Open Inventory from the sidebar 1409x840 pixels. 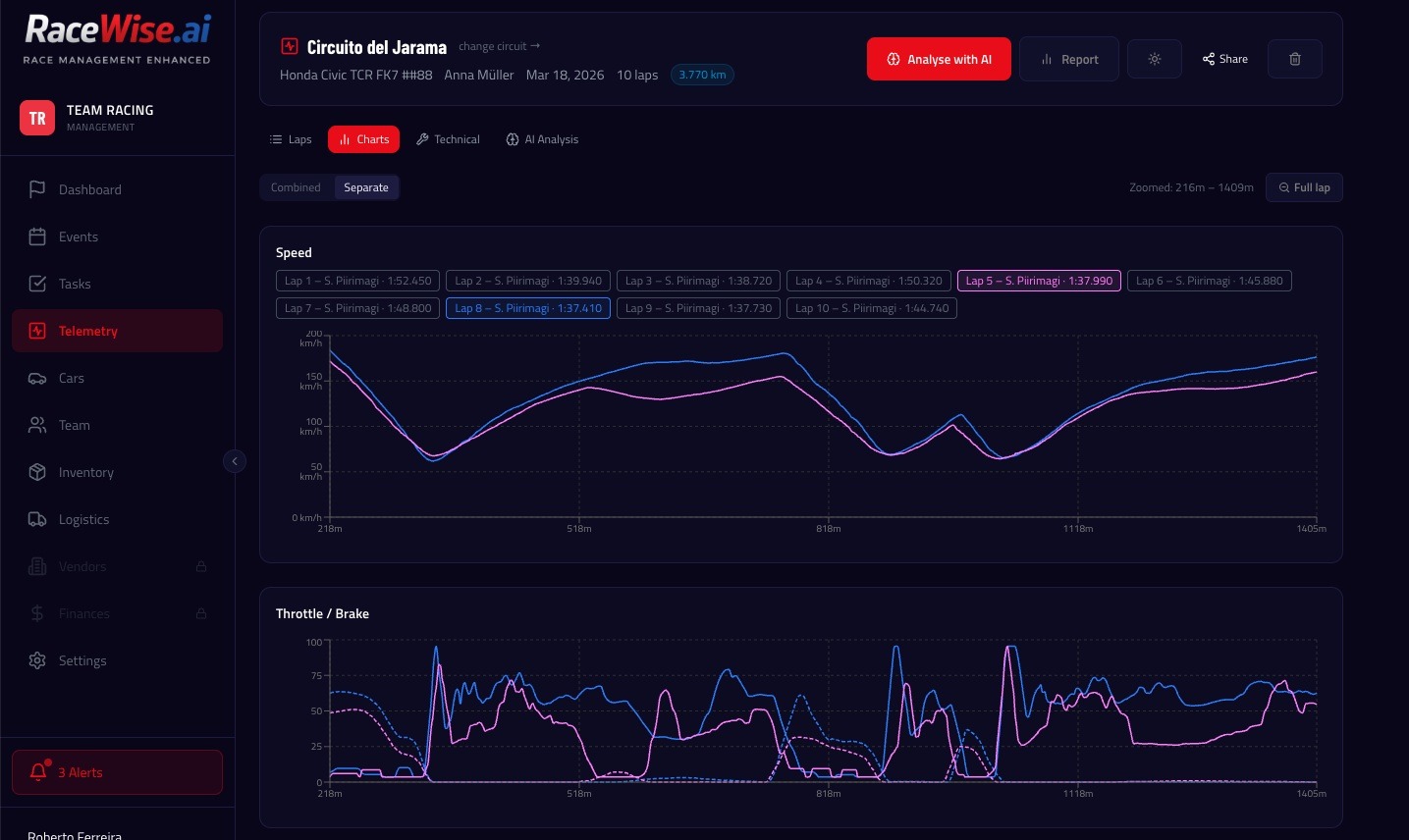pos(37,472)
